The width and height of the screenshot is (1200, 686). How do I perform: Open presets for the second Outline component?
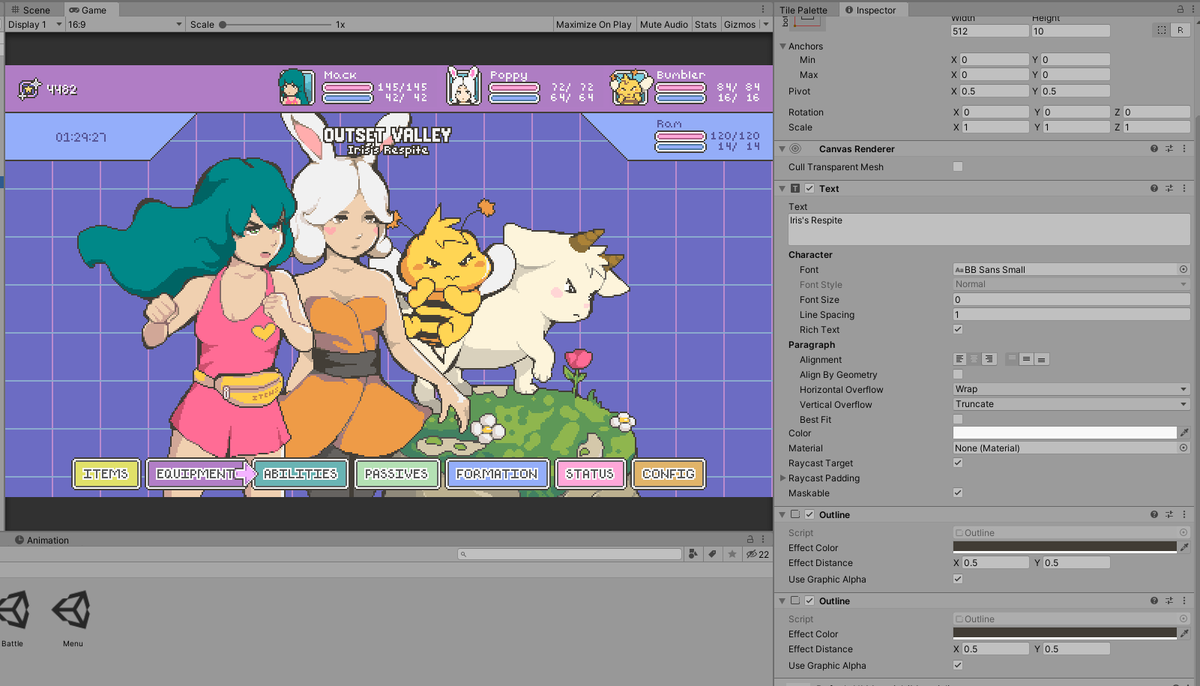[1169, 601]
